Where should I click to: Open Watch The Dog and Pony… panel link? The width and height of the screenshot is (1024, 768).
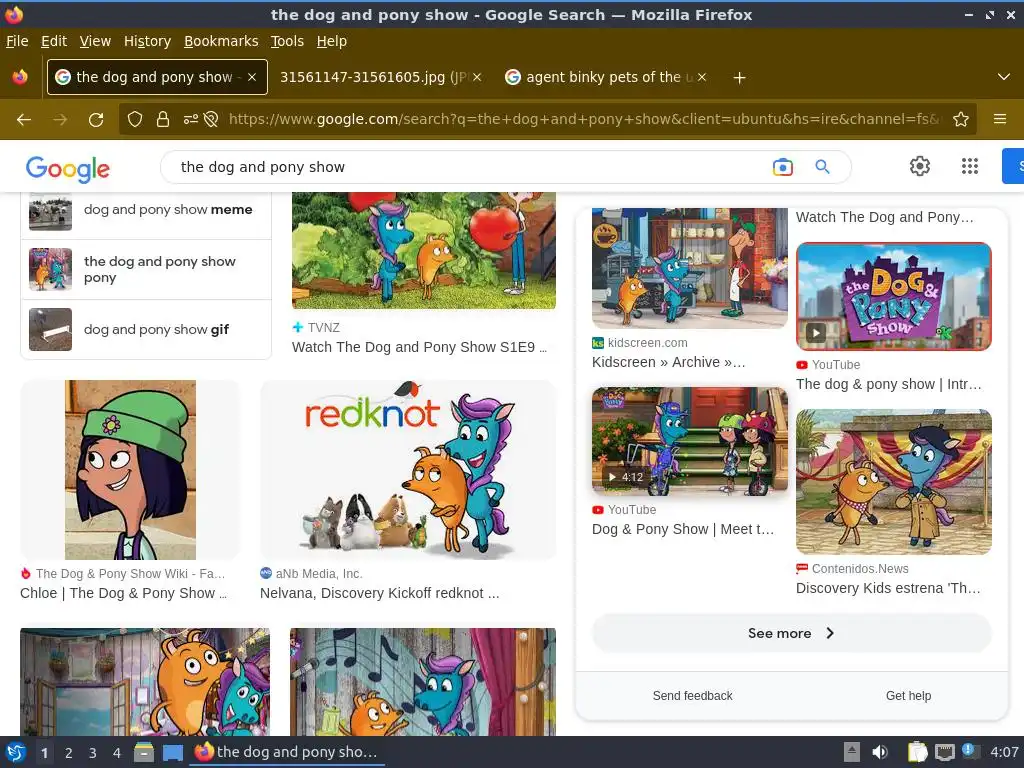point(884,217)
